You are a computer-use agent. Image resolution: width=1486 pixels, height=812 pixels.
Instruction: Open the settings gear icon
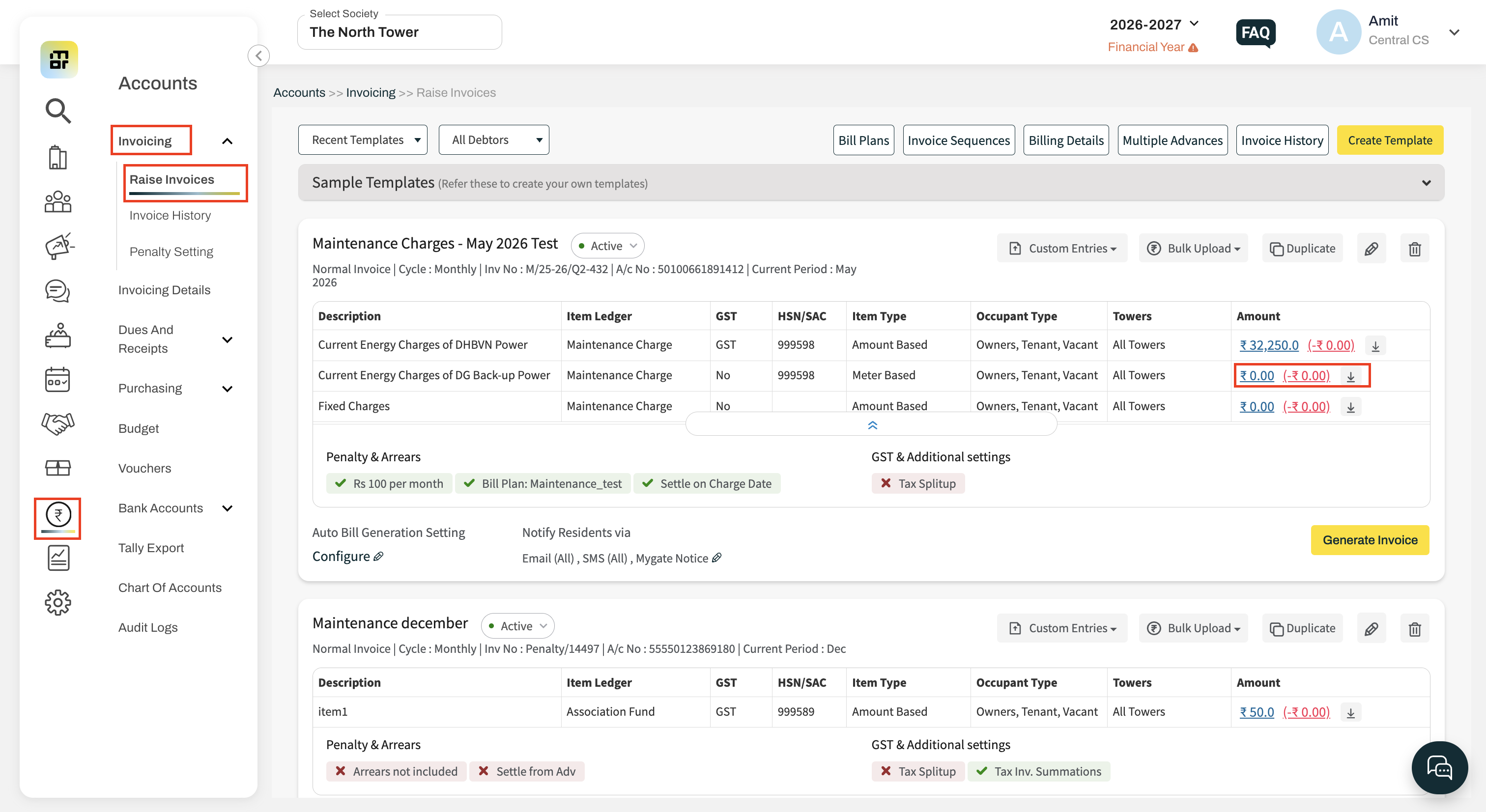[x=57, y=603]
